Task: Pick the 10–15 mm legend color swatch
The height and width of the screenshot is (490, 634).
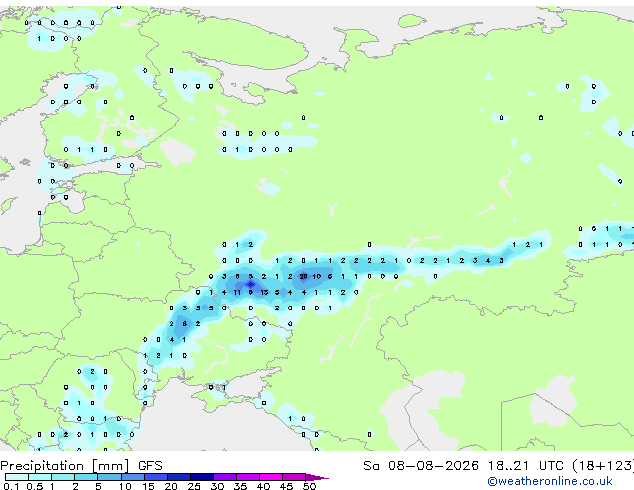Action: tap(132, 477)
